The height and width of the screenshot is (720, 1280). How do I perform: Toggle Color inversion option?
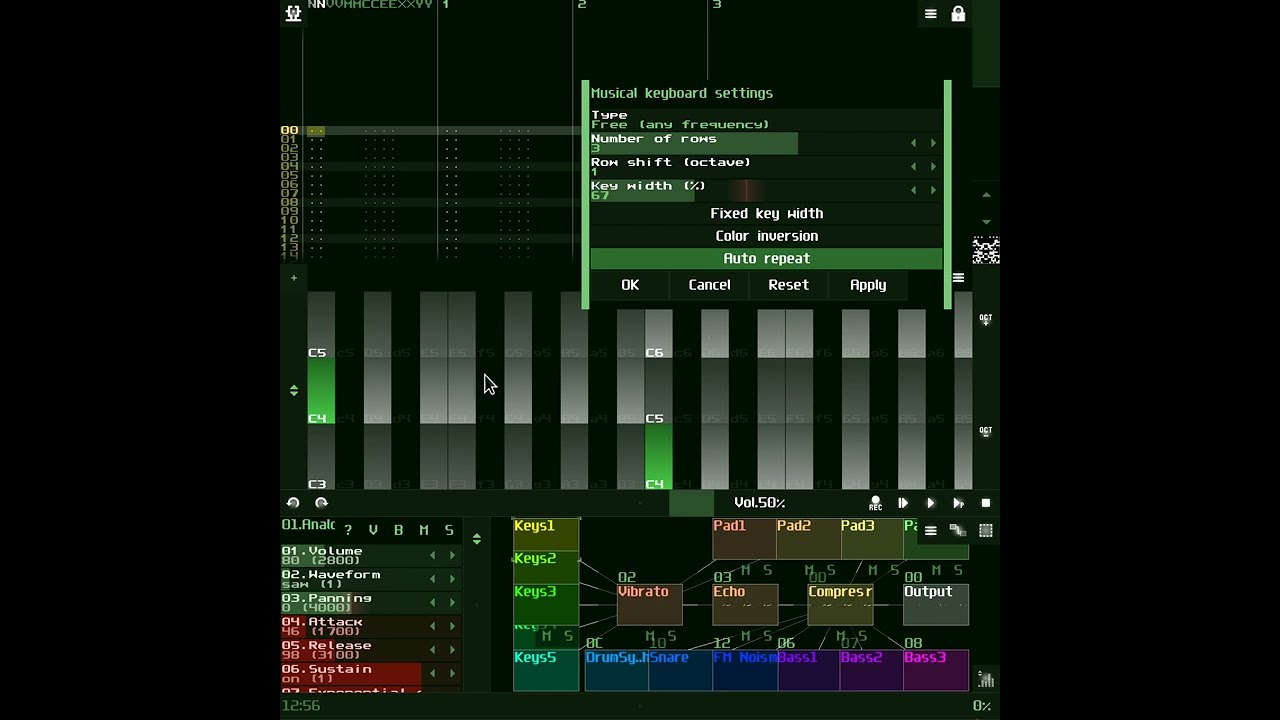(766, 236)
